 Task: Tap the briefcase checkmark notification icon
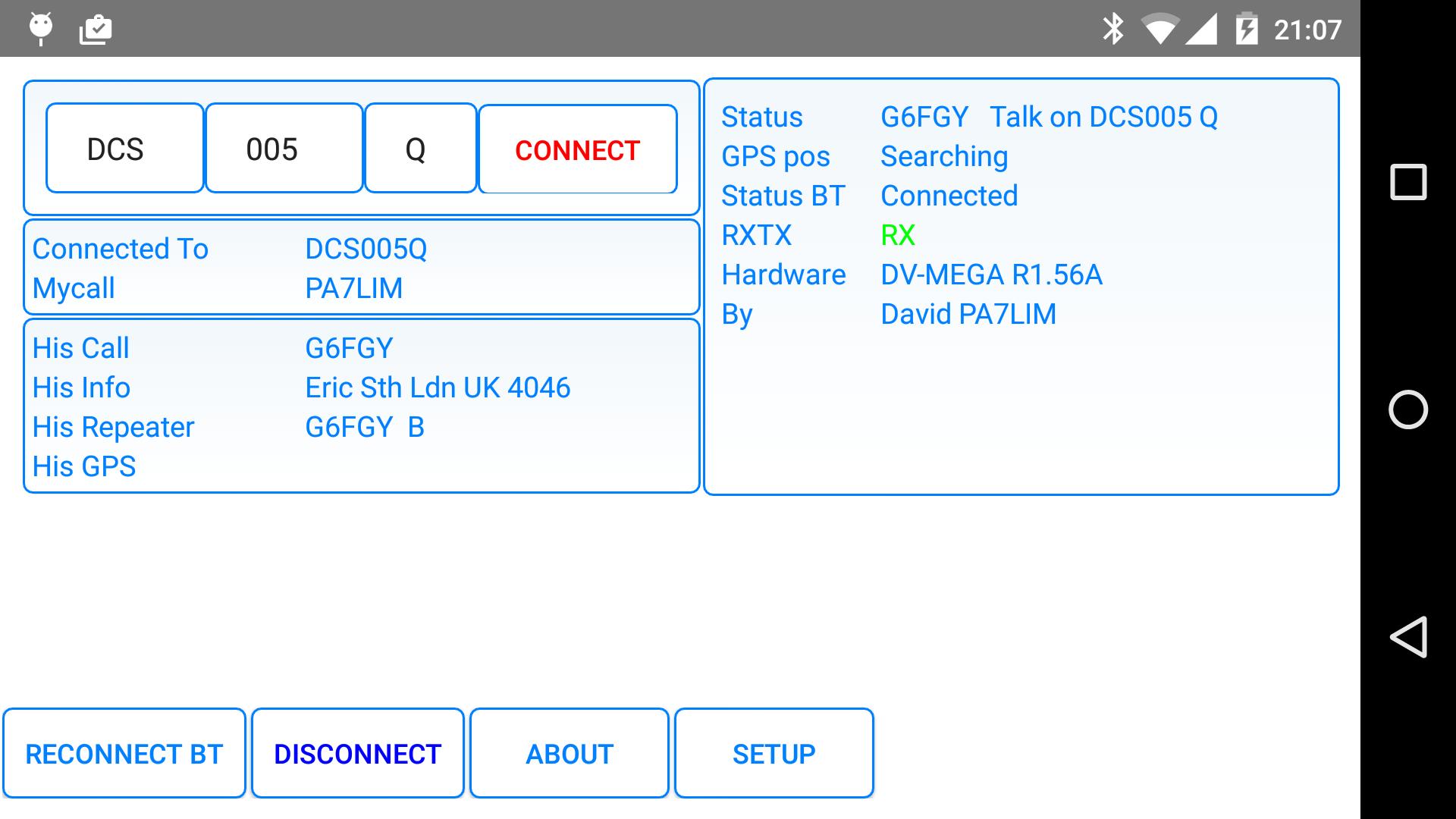tap(96, 30)
